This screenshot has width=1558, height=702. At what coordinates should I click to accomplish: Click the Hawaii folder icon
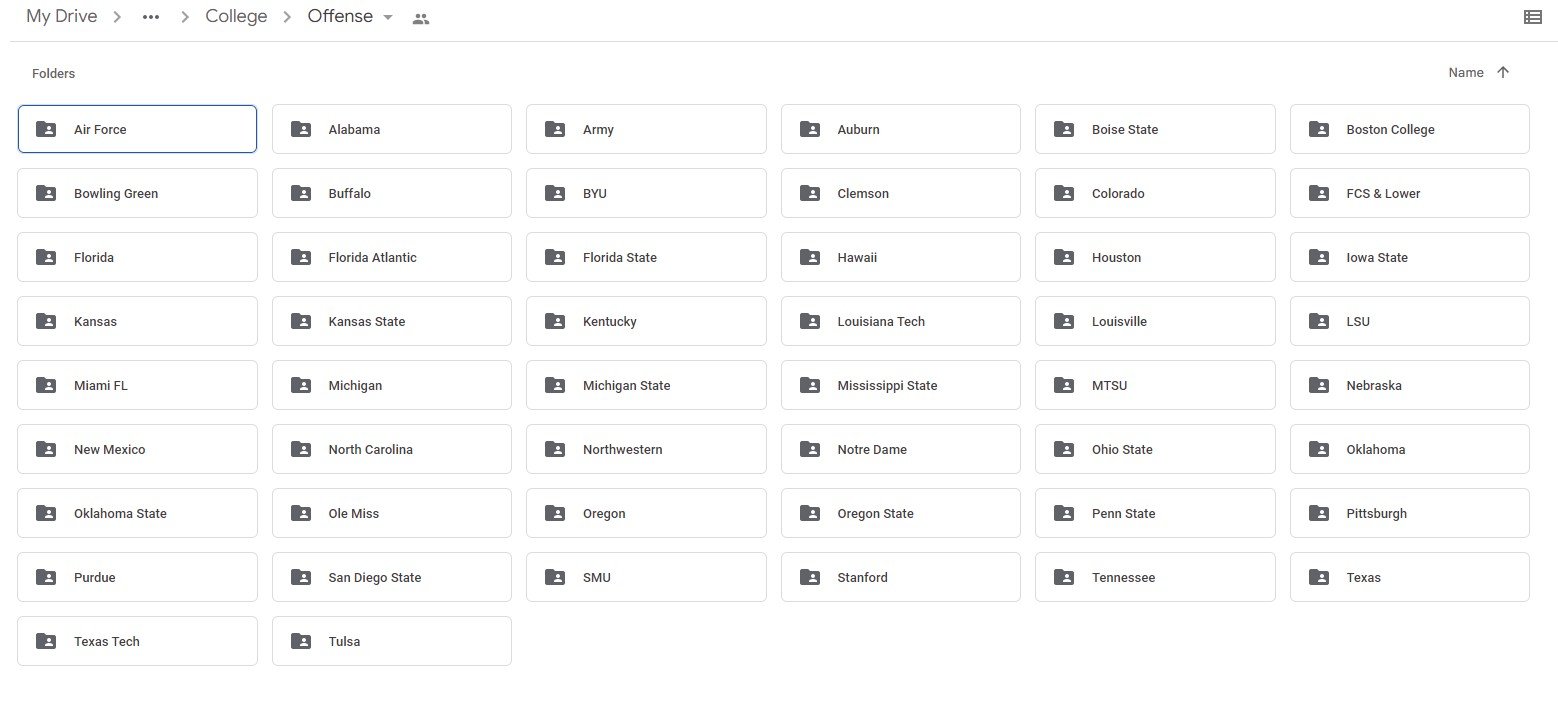(809, 257)
